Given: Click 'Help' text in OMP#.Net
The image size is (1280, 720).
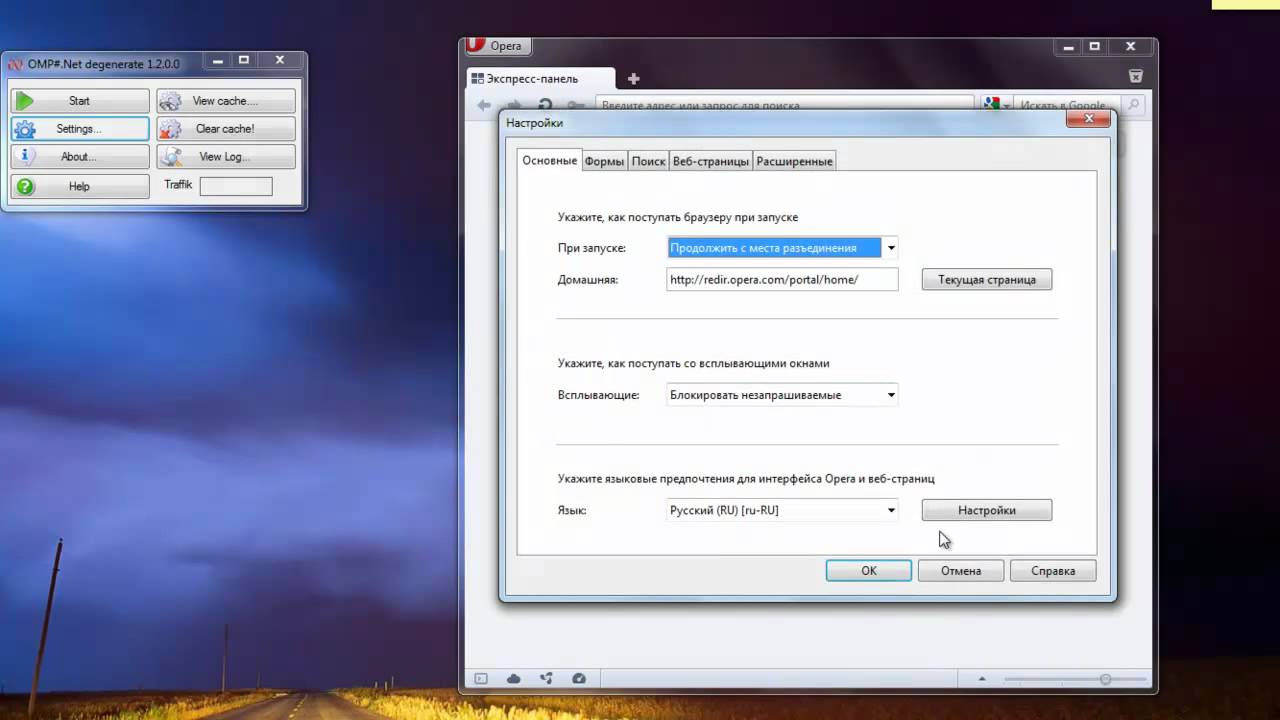Looking at the screenshot, I should [79, 186].
